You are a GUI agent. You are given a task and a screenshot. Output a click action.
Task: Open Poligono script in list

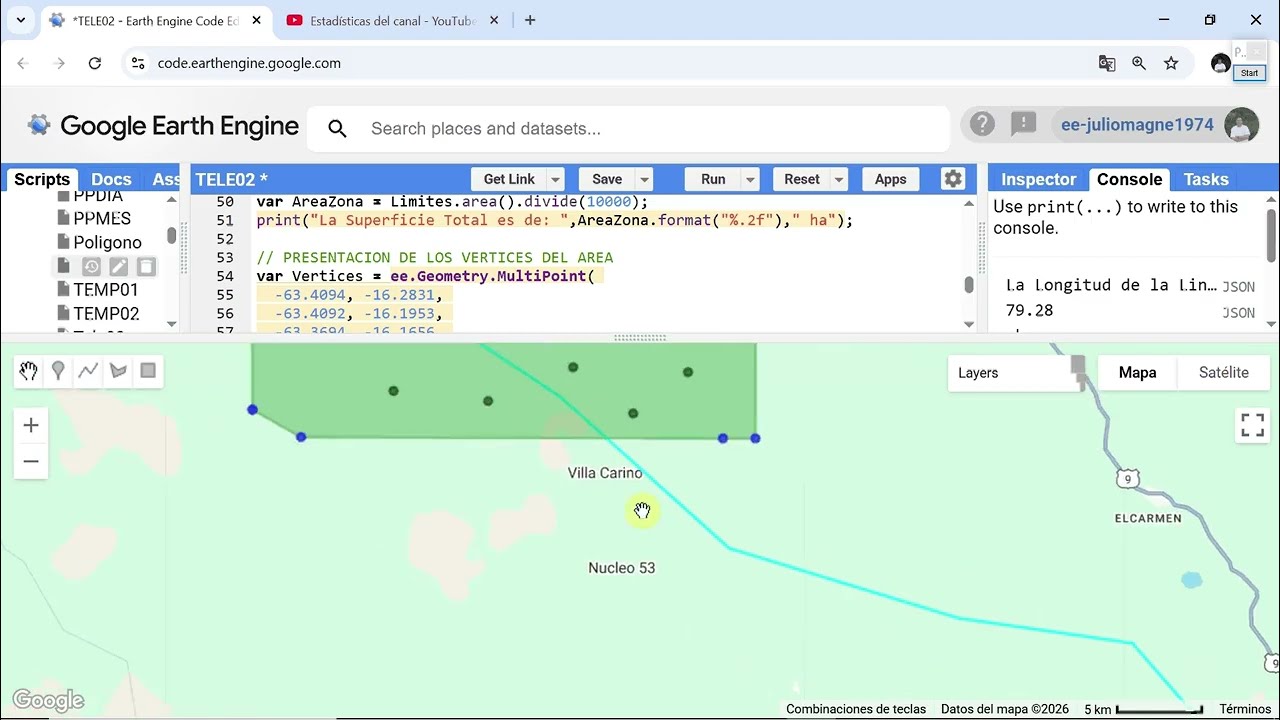coord(107,243)
